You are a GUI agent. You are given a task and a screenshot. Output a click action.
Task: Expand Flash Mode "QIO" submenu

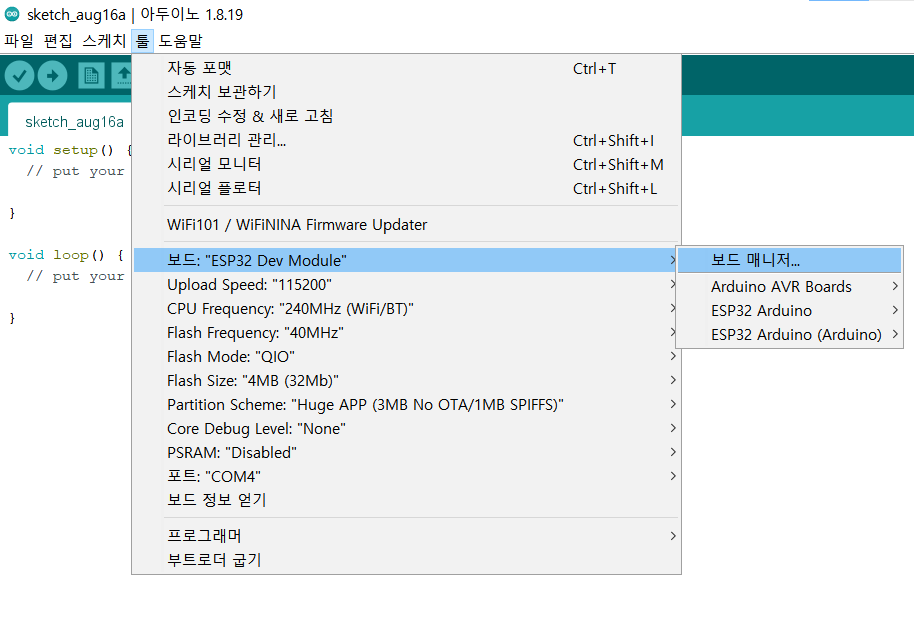click(x=407, y=356)
